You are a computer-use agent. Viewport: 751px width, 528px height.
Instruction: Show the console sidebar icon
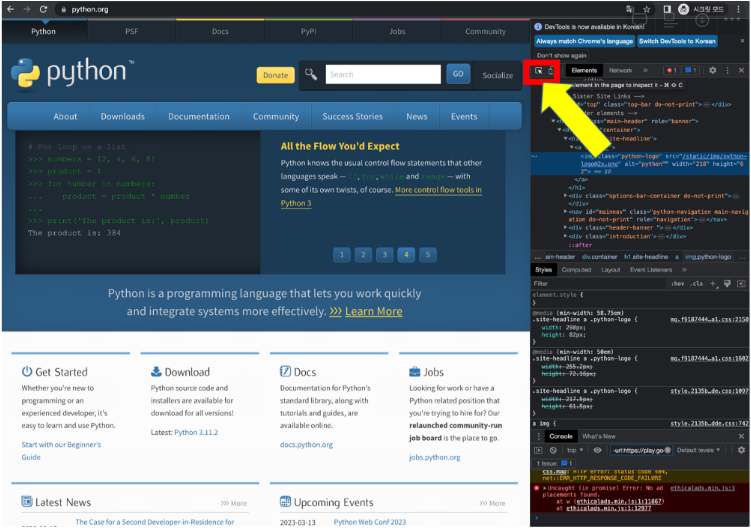tap(538, 450)
